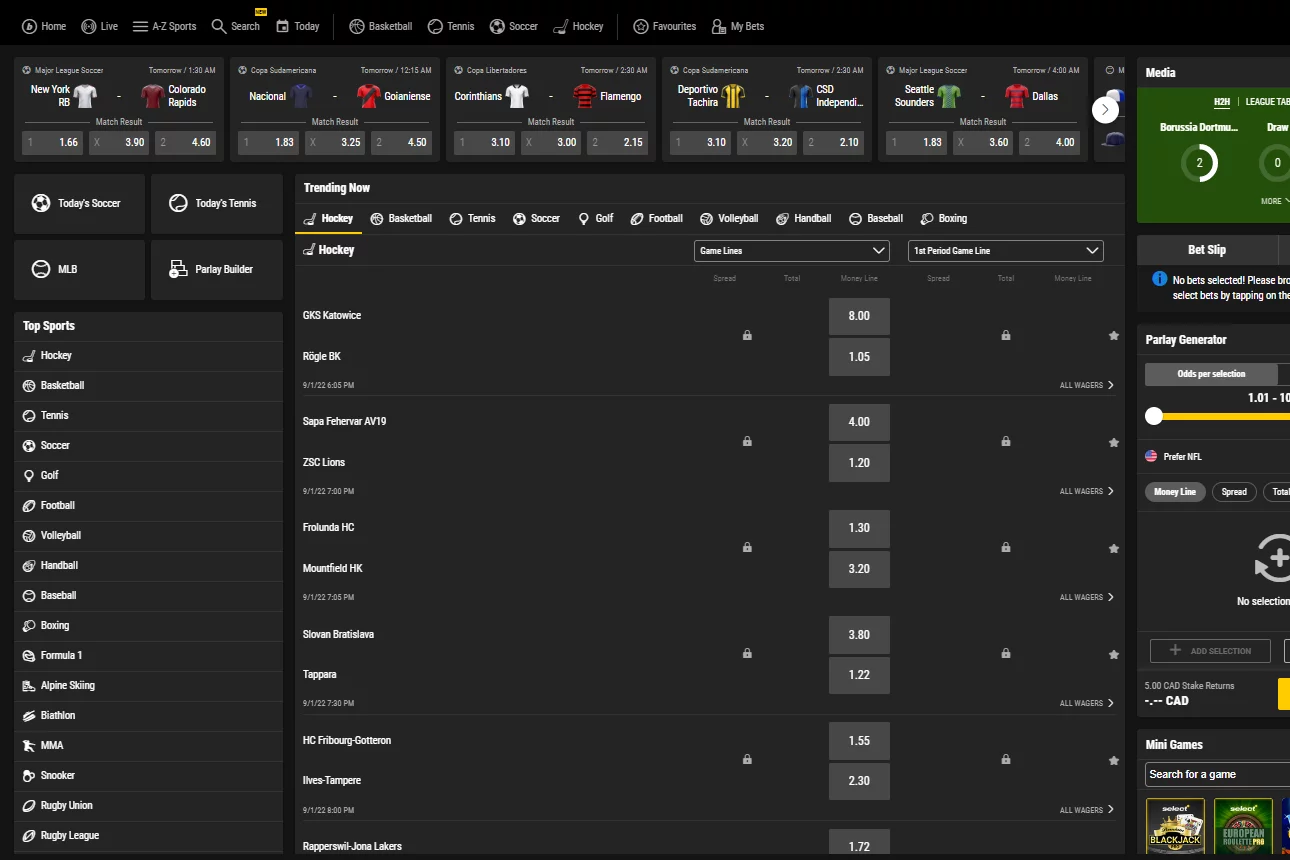Click the Basketball icon in Top Sports list
The height and width of the screenshot is (860, 1290).
[29, 386]
